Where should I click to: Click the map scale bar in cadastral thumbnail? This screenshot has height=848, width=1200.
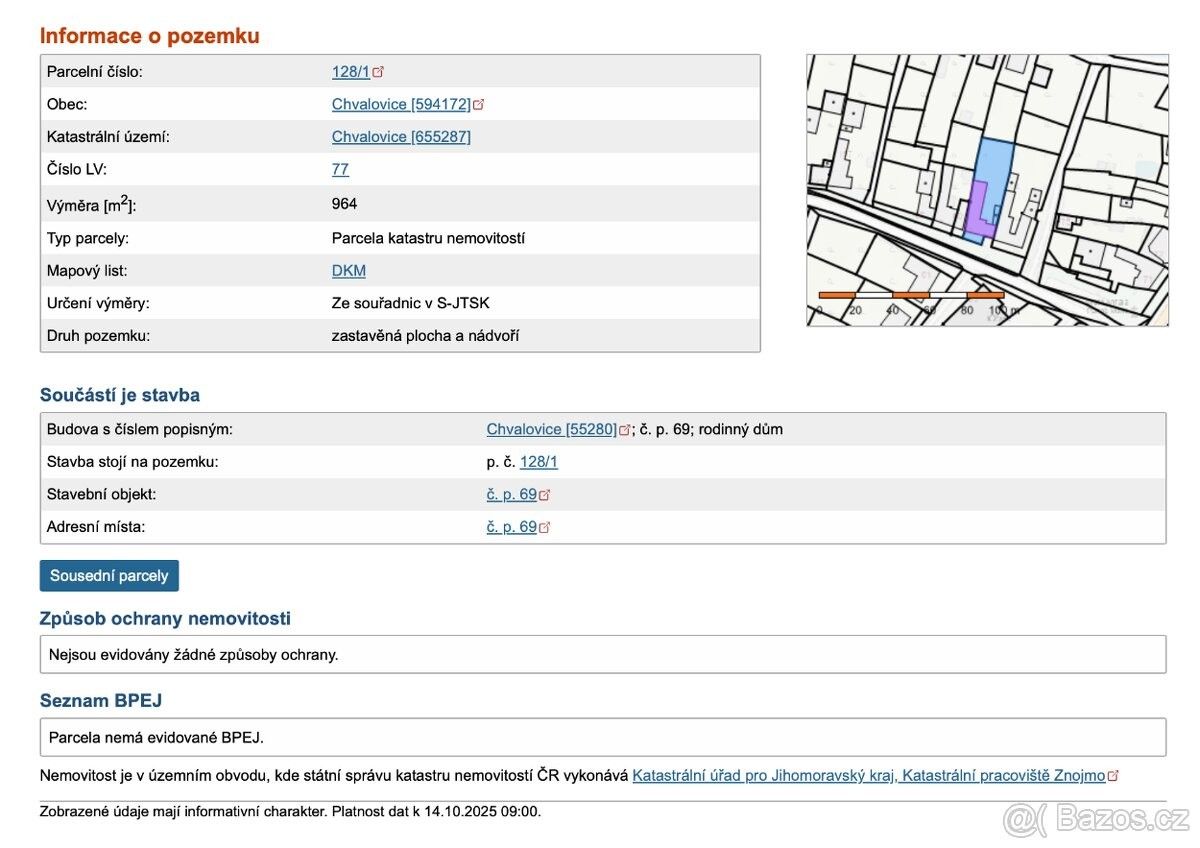[x=911, y=295]
